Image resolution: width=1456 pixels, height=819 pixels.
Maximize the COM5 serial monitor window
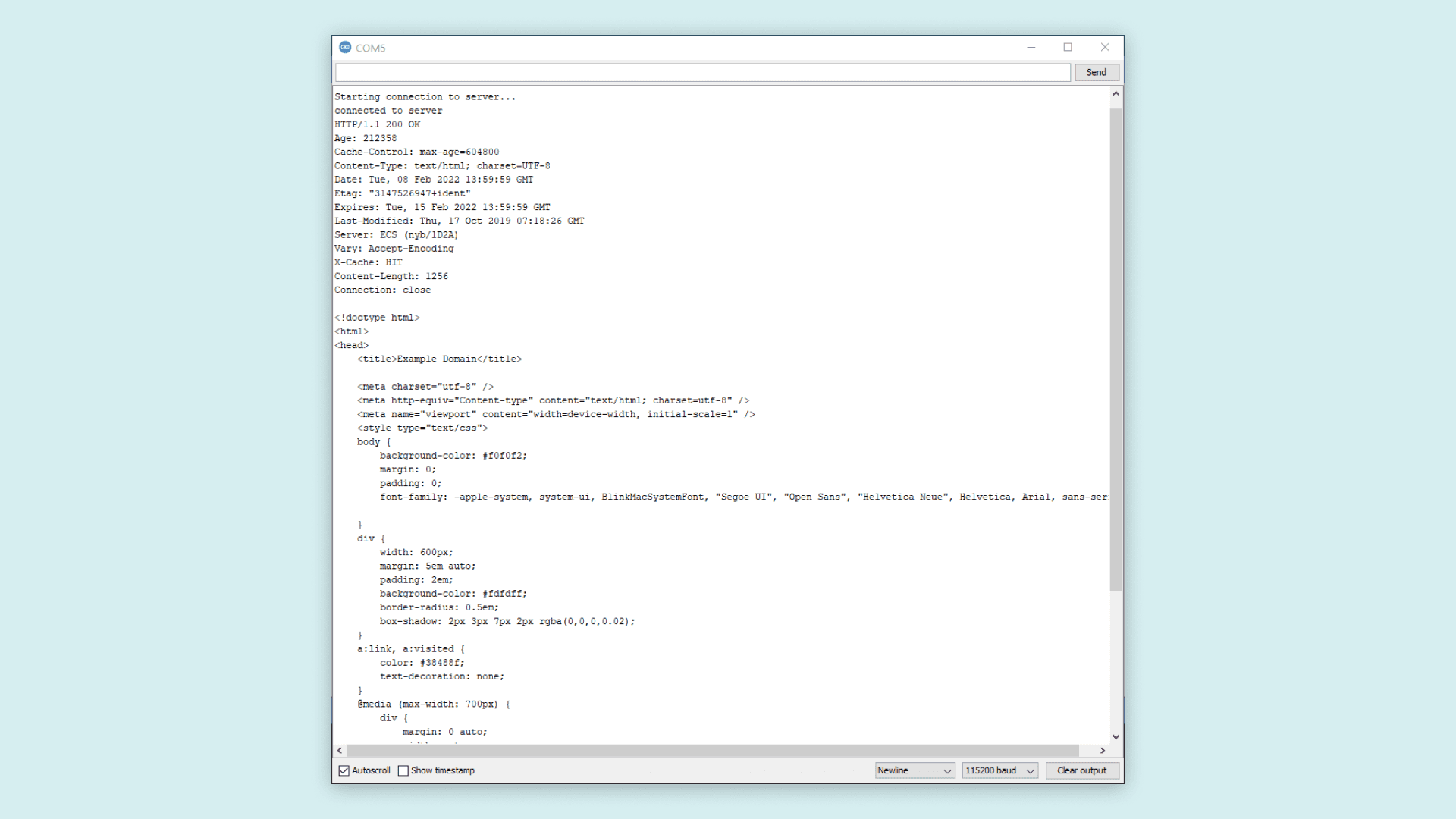tap(1068, 47)
